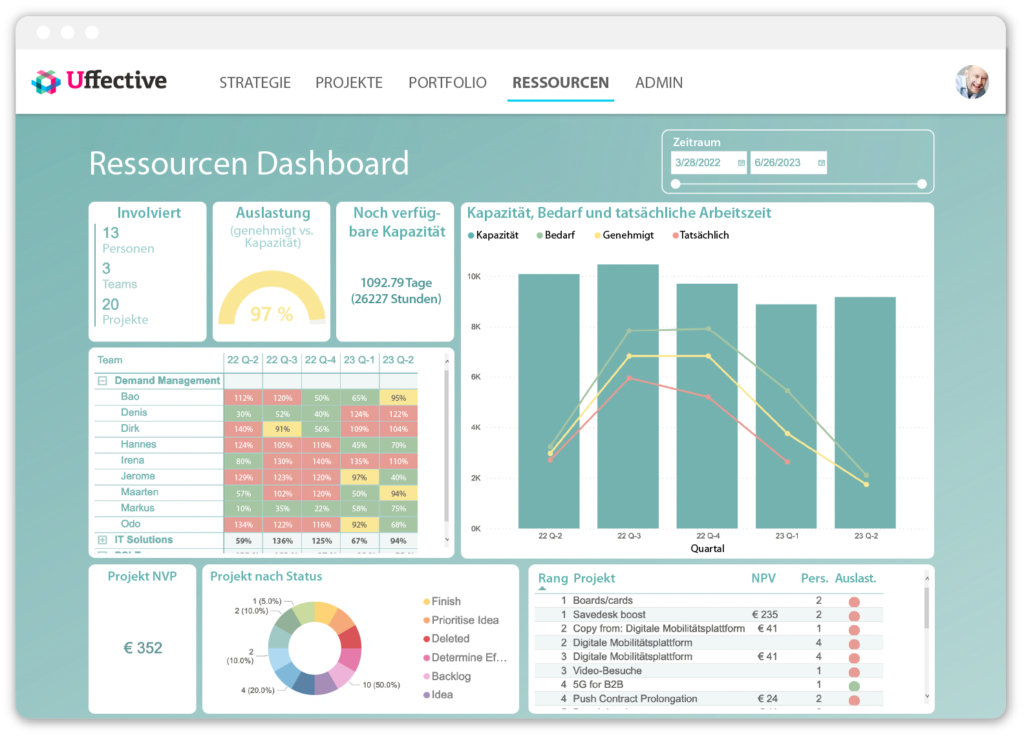The width and height of the screenshot is (1024, 737).
Task: Select the Bao row in team table
Action: 255,397
